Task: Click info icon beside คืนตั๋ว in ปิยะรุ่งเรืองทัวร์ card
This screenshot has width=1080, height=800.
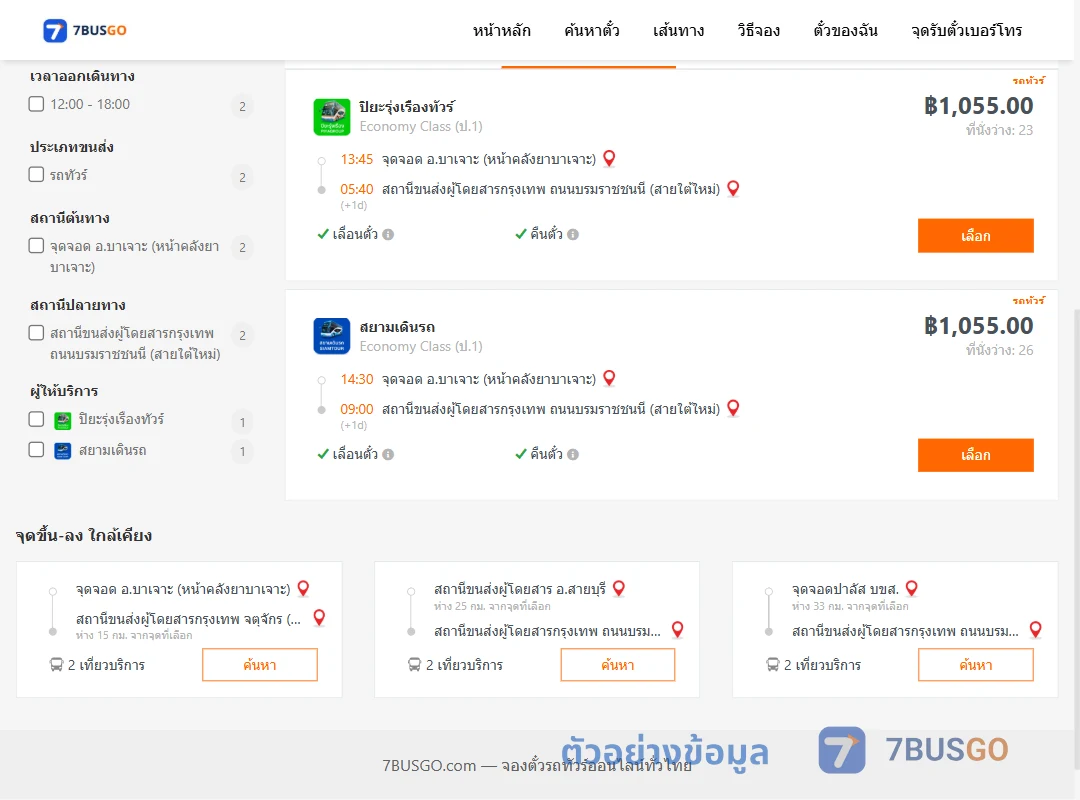Action: point(573,234)
